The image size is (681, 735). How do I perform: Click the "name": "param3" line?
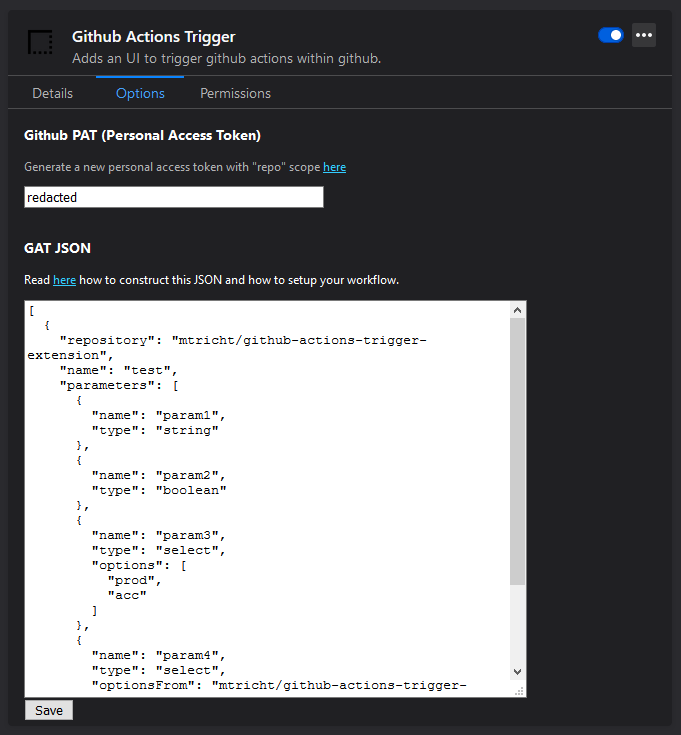pyautogui.click(x=158, y=535)
